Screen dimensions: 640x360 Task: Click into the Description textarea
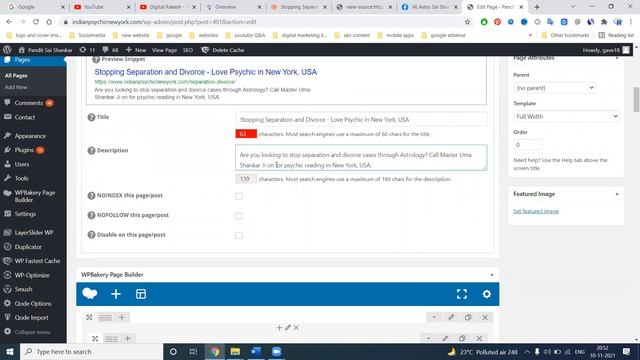point(361,158)
